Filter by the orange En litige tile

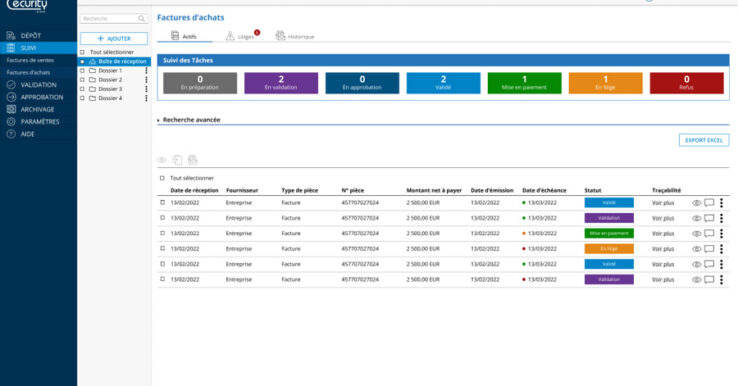click(605, 83)
